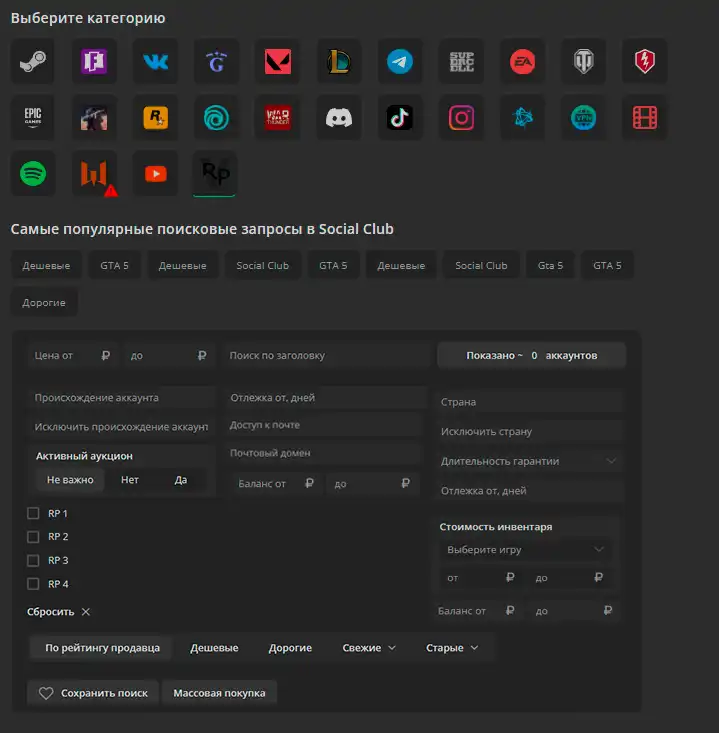719x733 pixels.
Task: Open the War Thunder category
Action: point(278,117)
